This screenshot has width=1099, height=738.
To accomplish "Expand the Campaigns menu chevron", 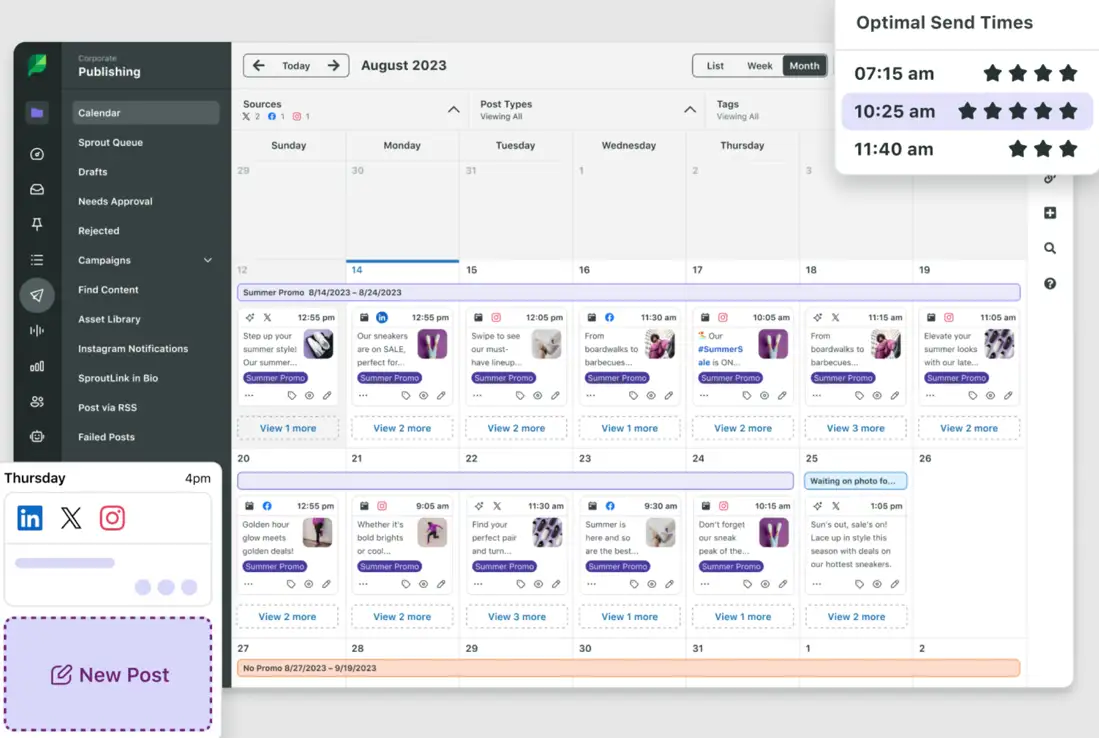I will pyautogui.click(x=207, y=260).
